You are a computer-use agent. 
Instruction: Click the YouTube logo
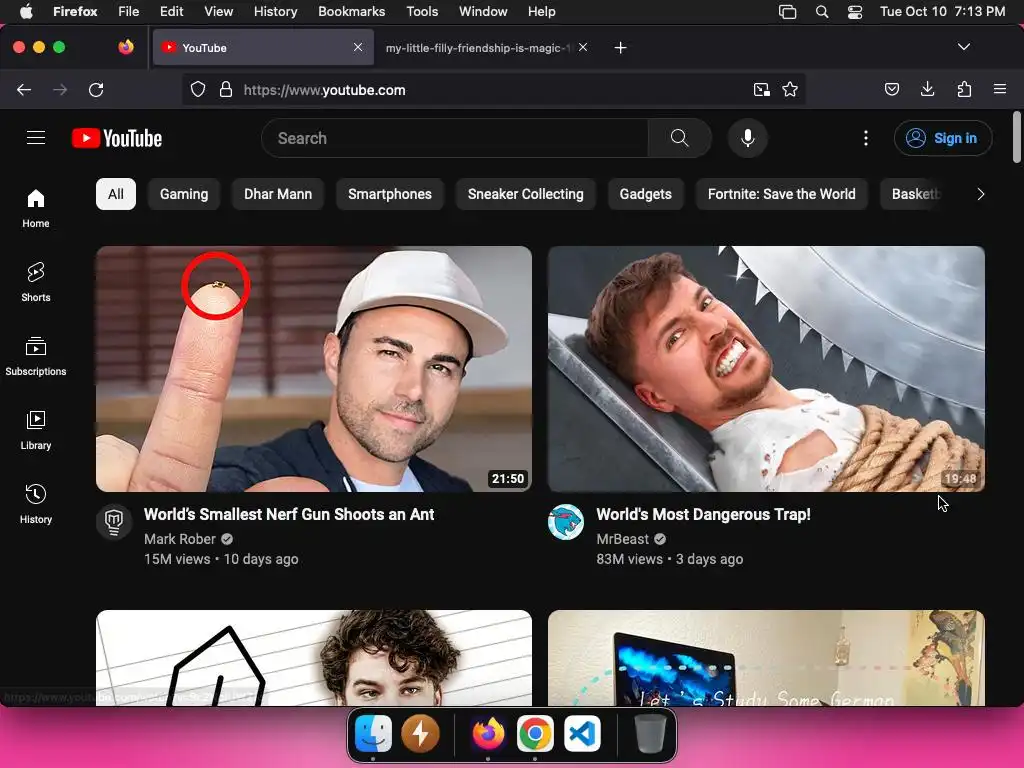pos(117,138)
